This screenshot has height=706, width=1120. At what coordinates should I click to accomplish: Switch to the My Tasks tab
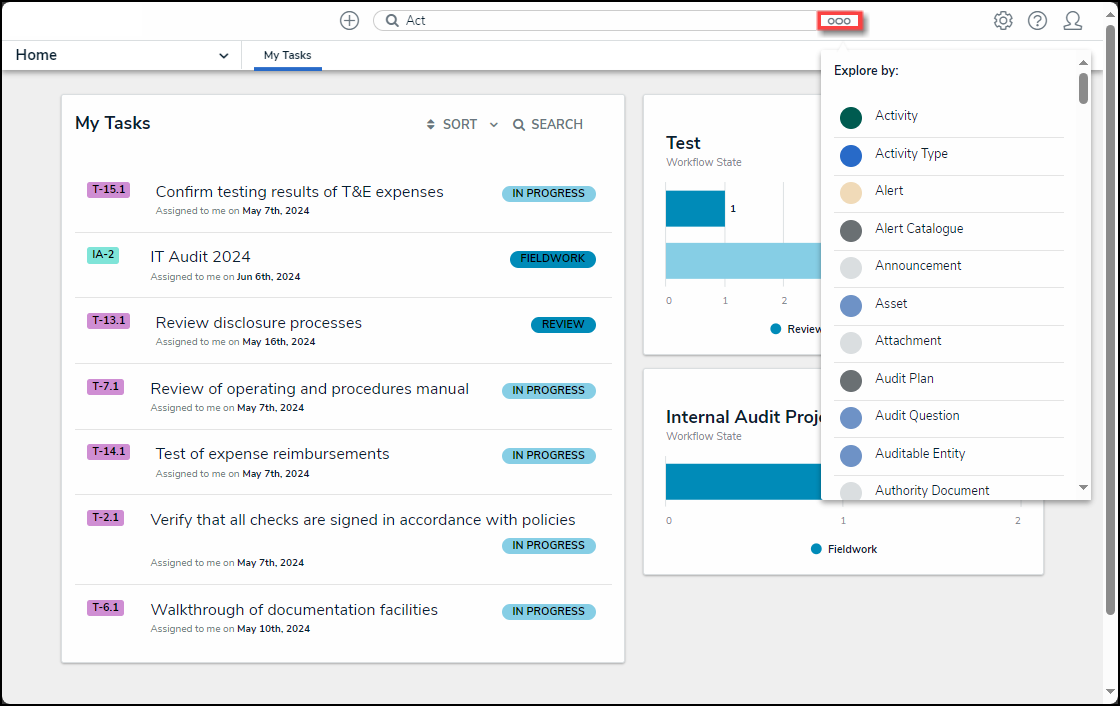287,56
